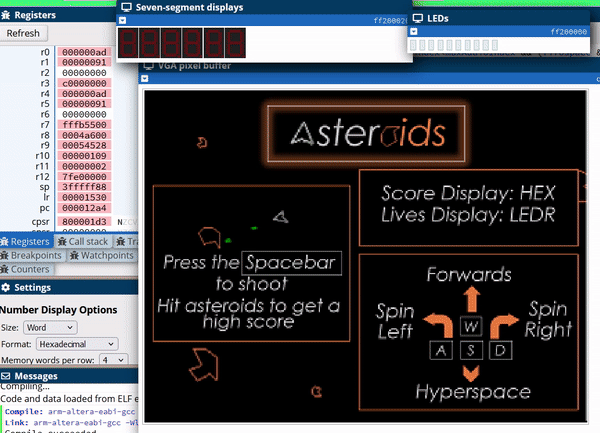Open the Memory words per row dropdown
Image resolution: width=600 pixels, height=433 pixels.
pos(113,360)
